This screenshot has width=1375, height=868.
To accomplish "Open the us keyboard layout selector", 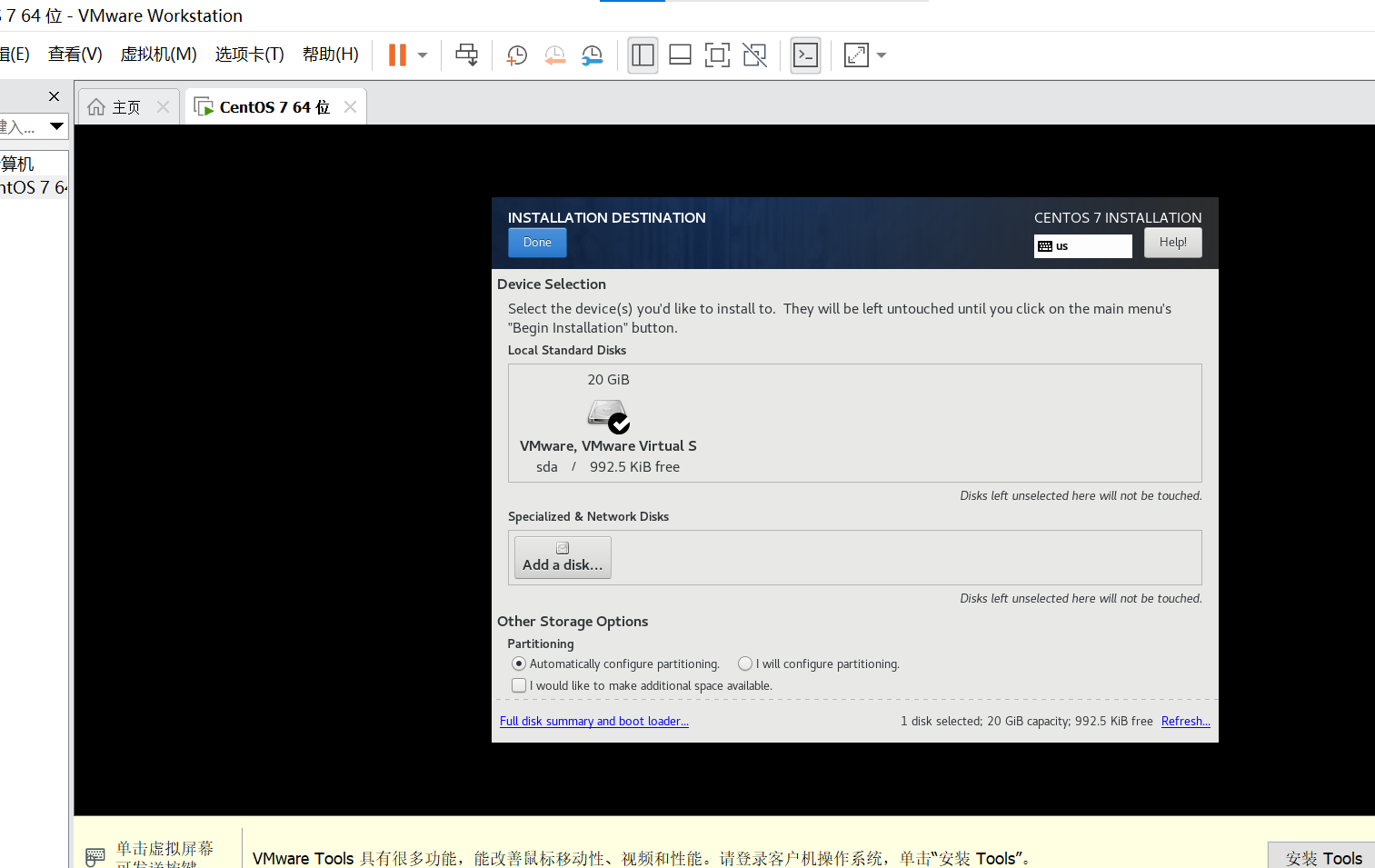I will click(x=1082, y=246).
